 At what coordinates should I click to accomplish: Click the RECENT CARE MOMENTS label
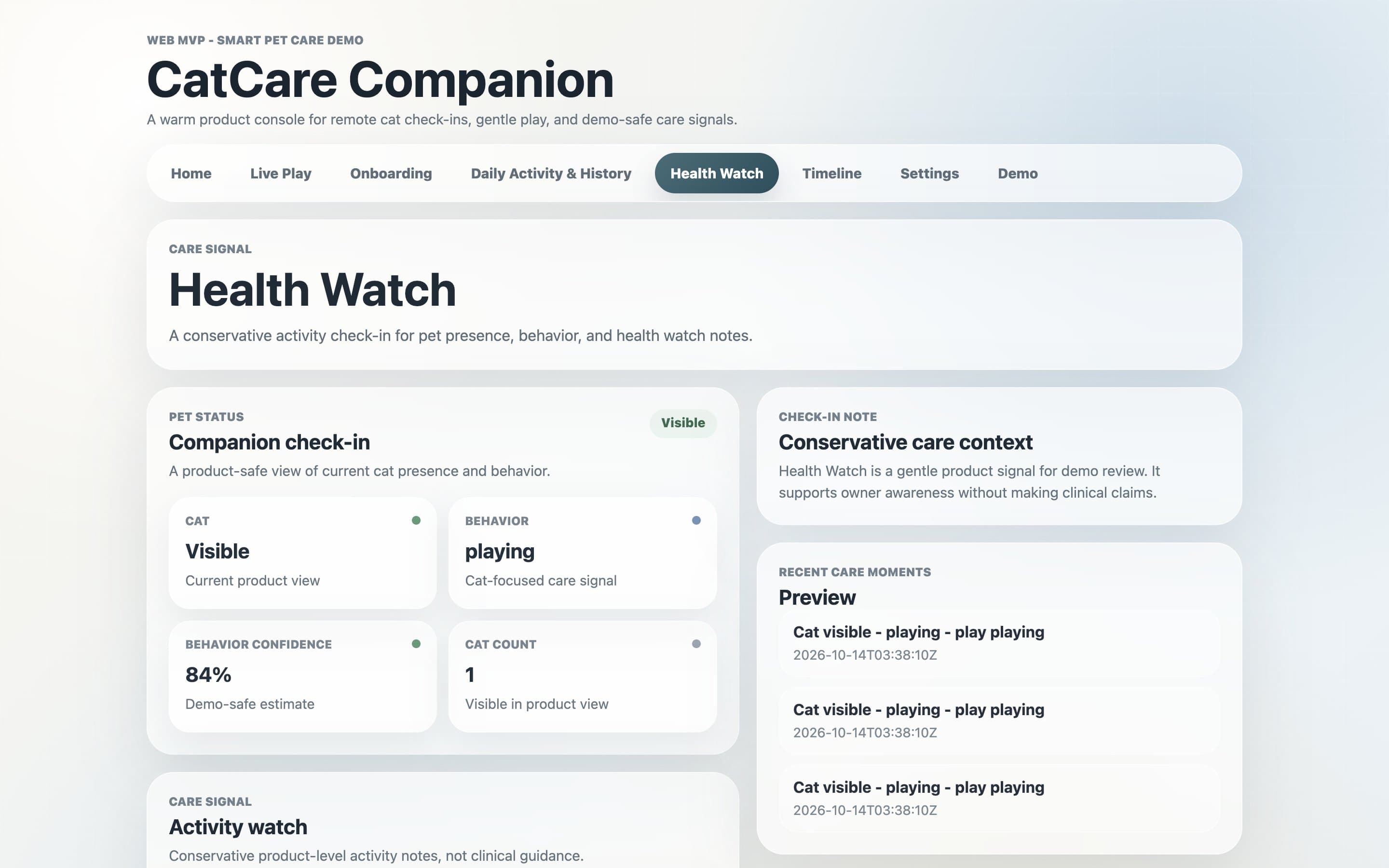coord(855,572)
